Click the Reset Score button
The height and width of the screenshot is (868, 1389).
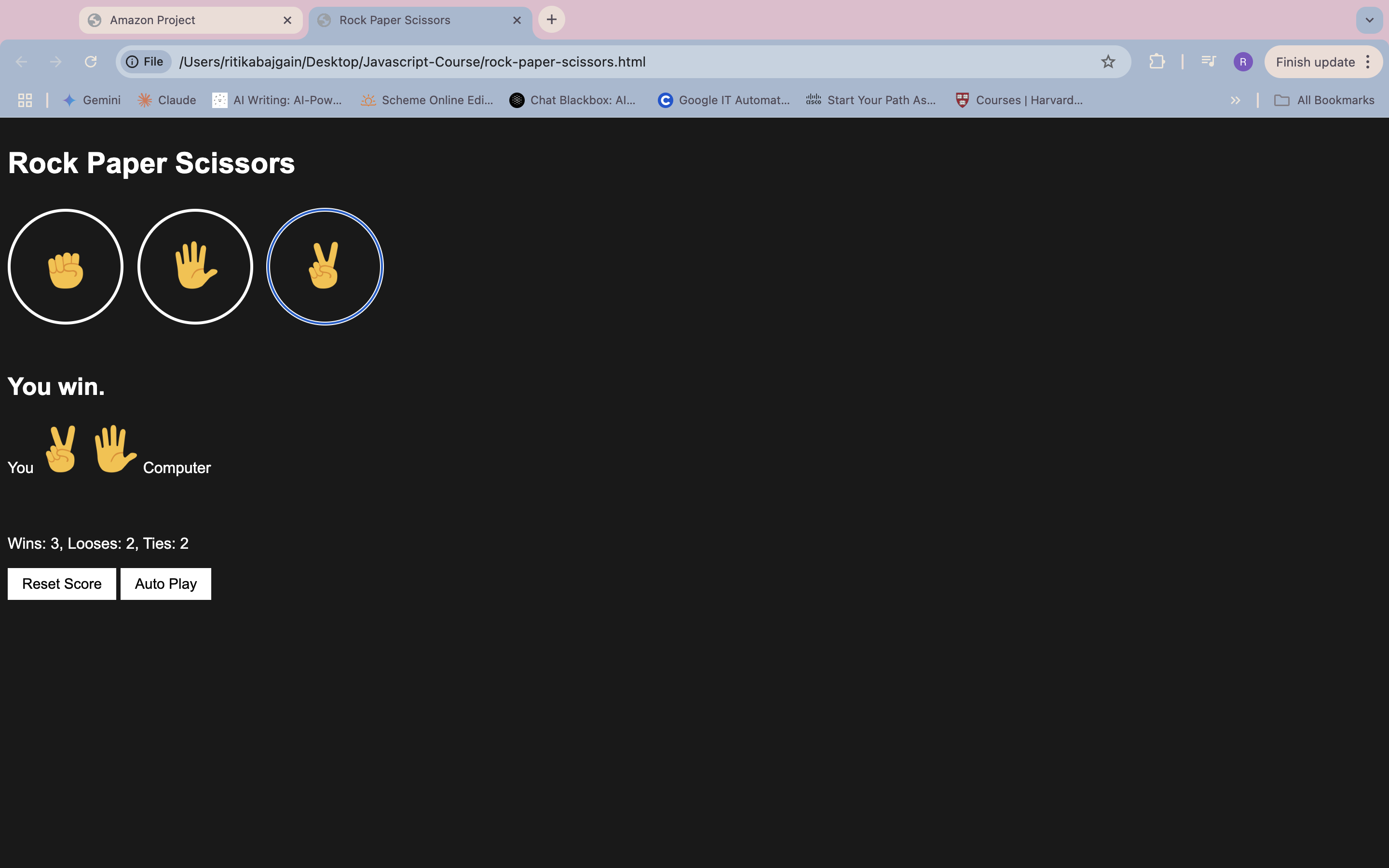tap(62, 583)
